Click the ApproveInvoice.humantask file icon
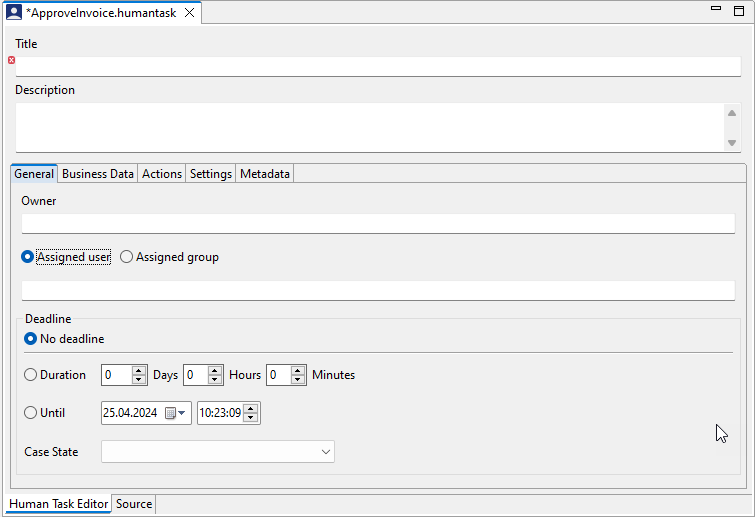 pos(14,13)
